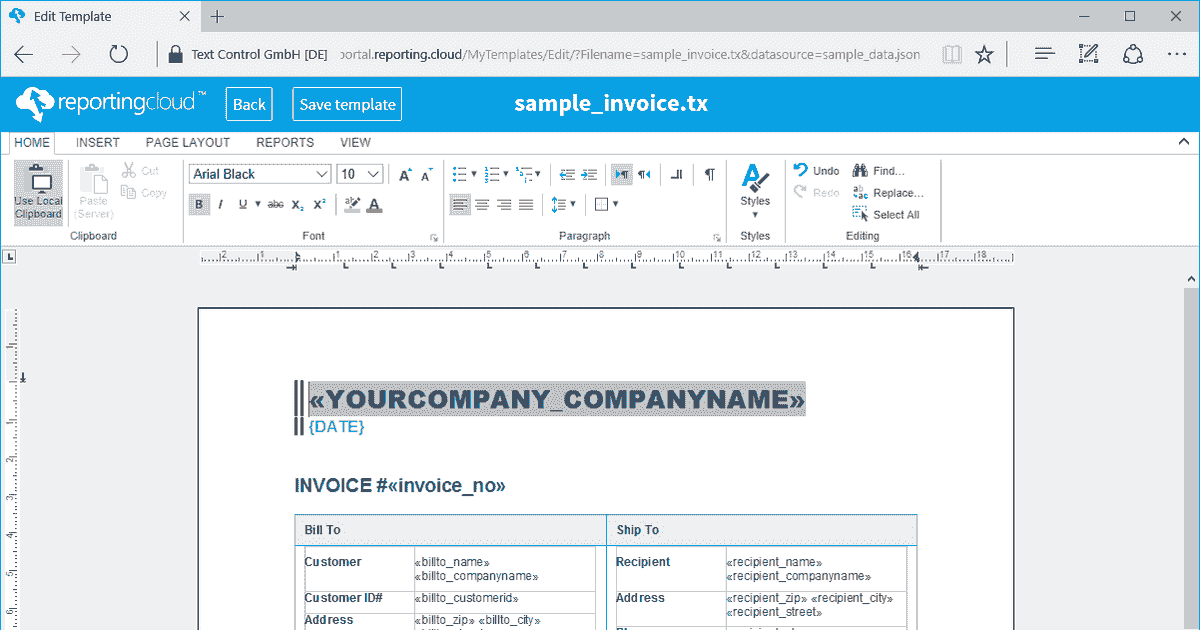Apply subscript formatting

tap(298, 205)
